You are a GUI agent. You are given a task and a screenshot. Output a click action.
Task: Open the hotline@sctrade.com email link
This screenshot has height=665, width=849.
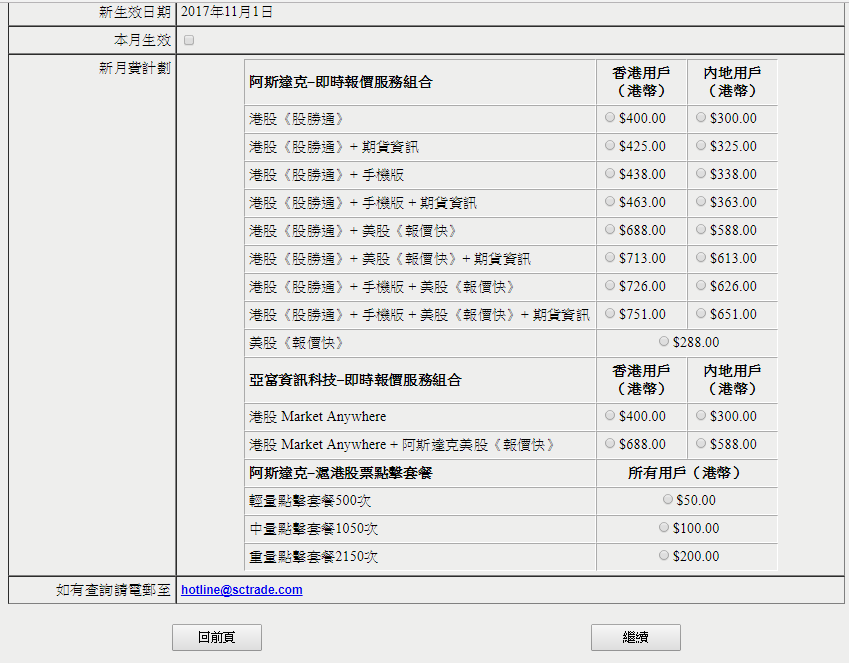(241, 590)
